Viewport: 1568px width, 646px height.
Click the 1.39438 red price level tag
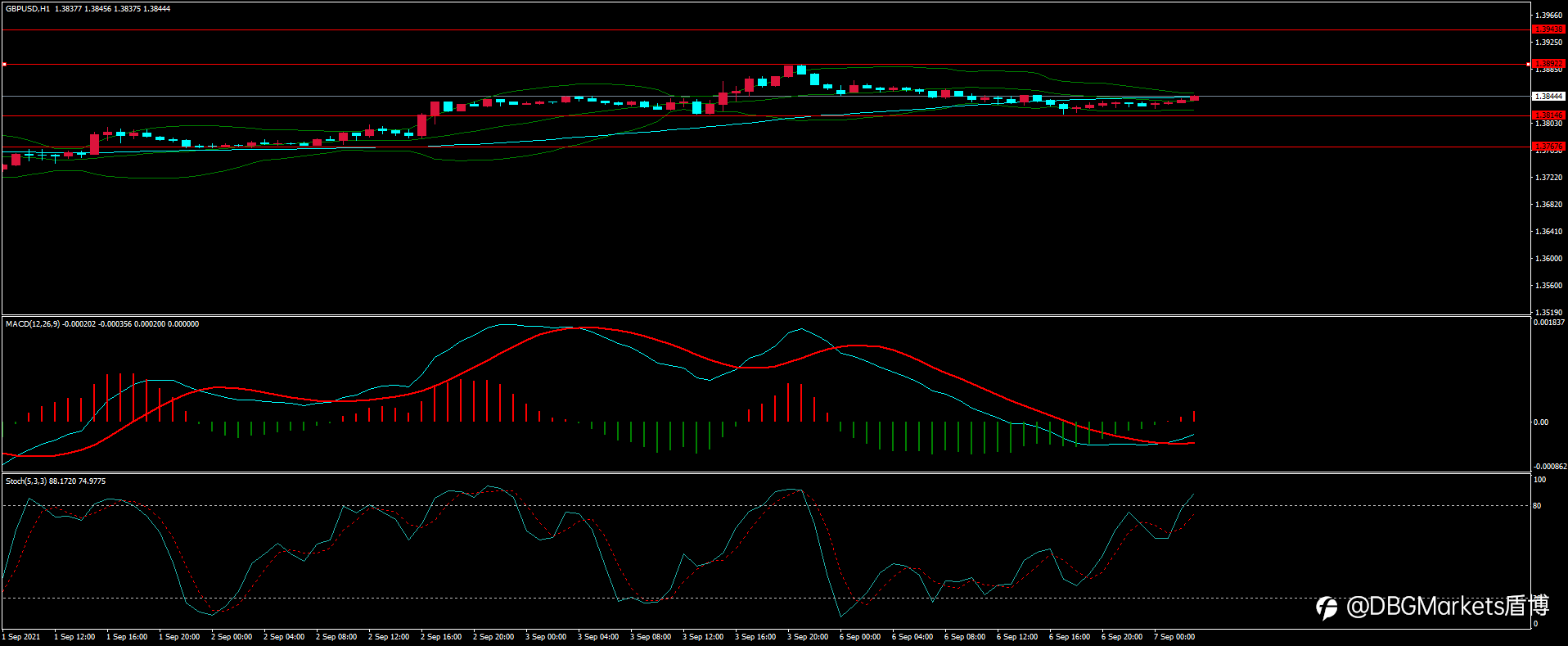[x=1548, y=29]
